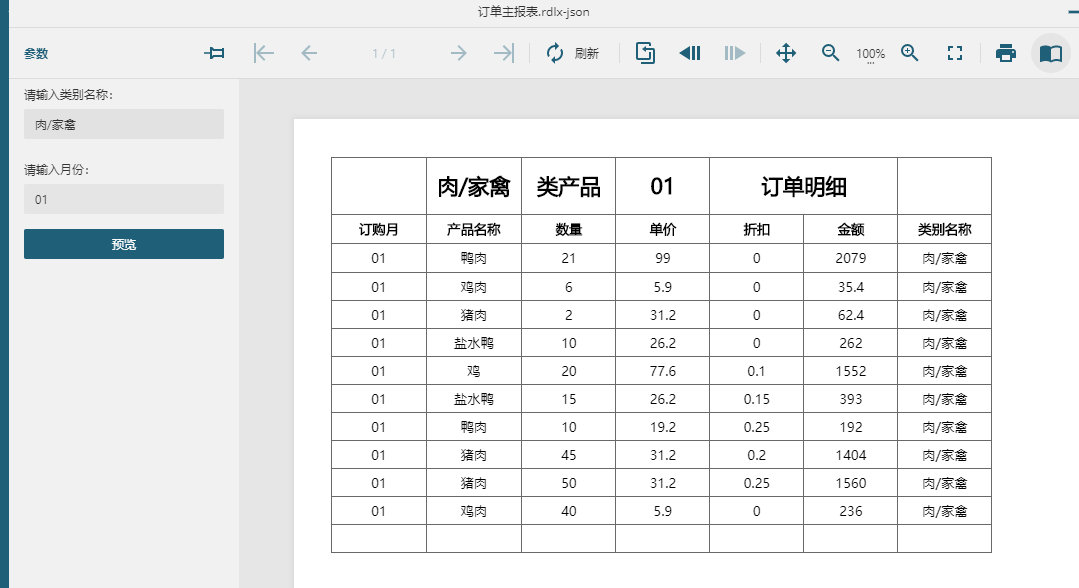Click the 金额 column header
The height and width of the screenshot is (588, 1079).
(851, 229)
